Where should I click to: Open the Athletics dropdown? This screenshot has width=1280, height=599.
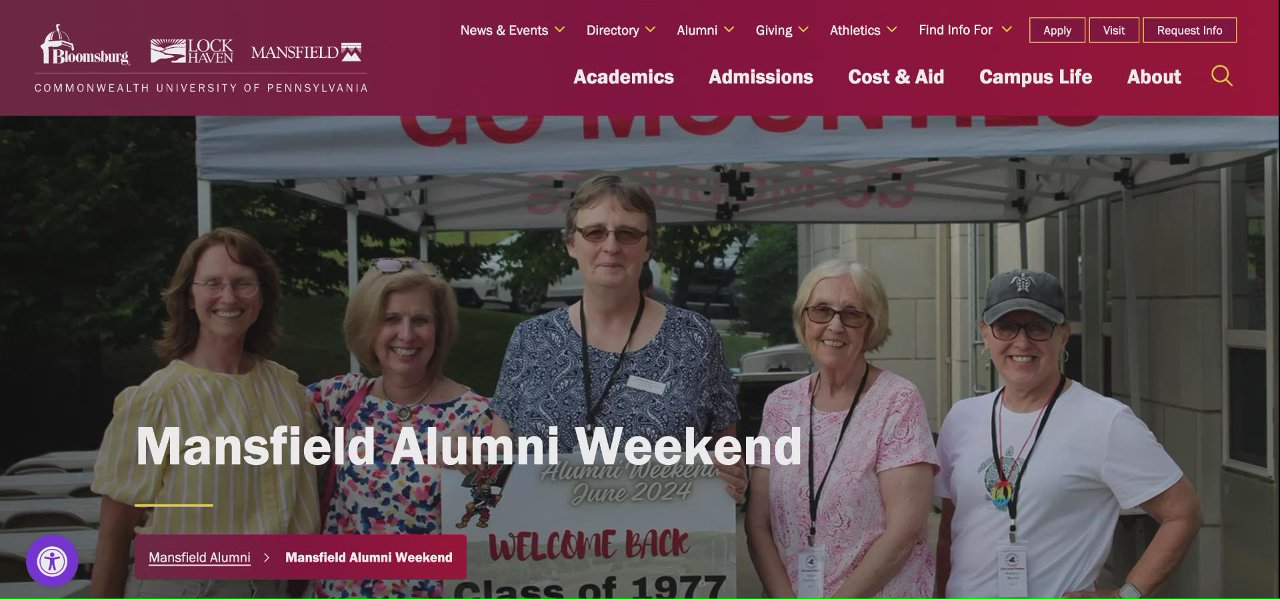(863, 30)
